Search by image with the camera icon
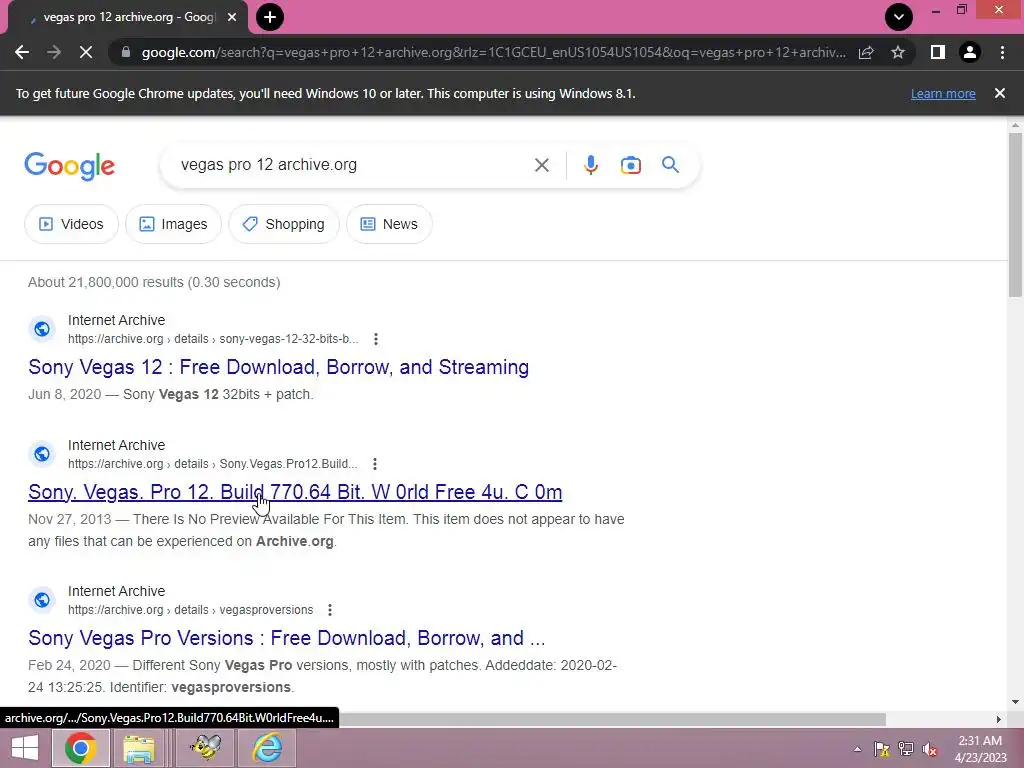 point(630,165)
